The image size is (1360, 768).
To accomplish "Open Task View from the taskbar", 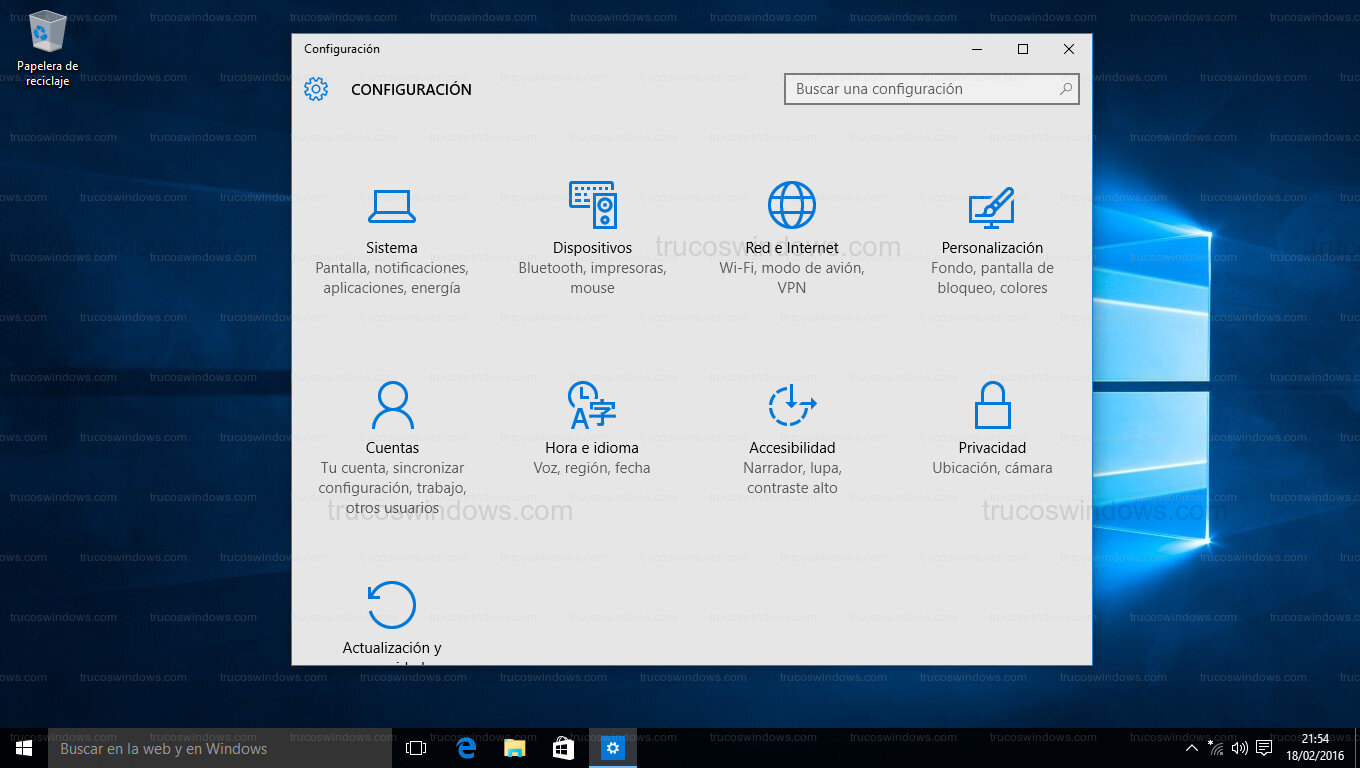I will tap(414, 747).
